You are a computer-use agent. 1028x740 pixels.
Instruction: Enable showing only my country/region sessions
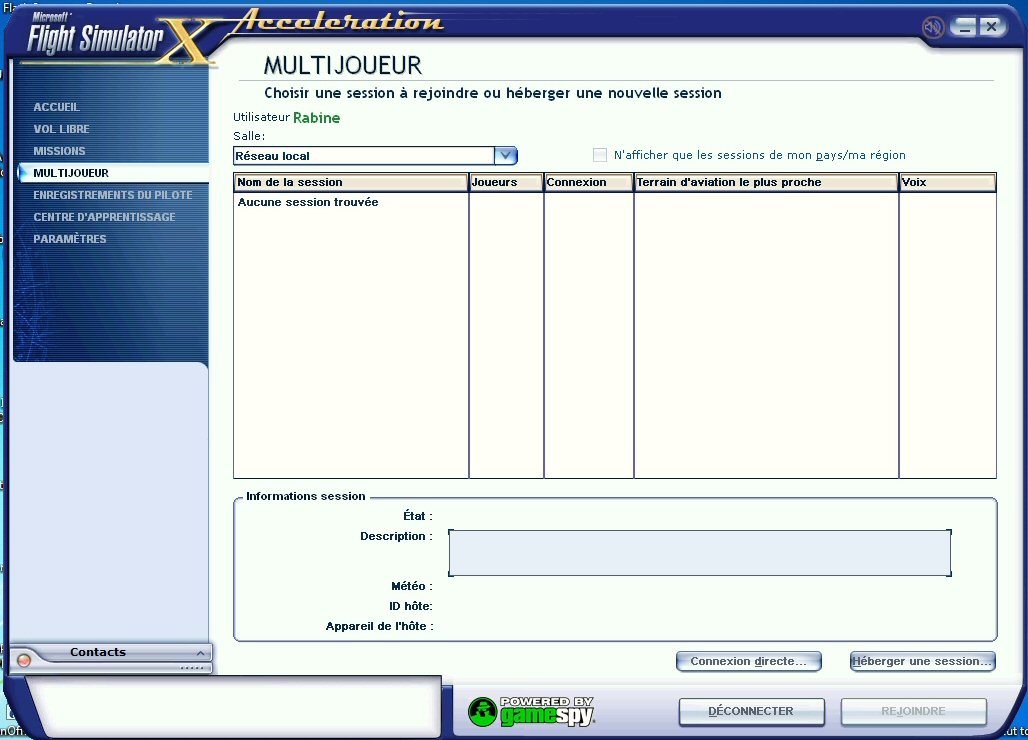click(x=600, y=155)
